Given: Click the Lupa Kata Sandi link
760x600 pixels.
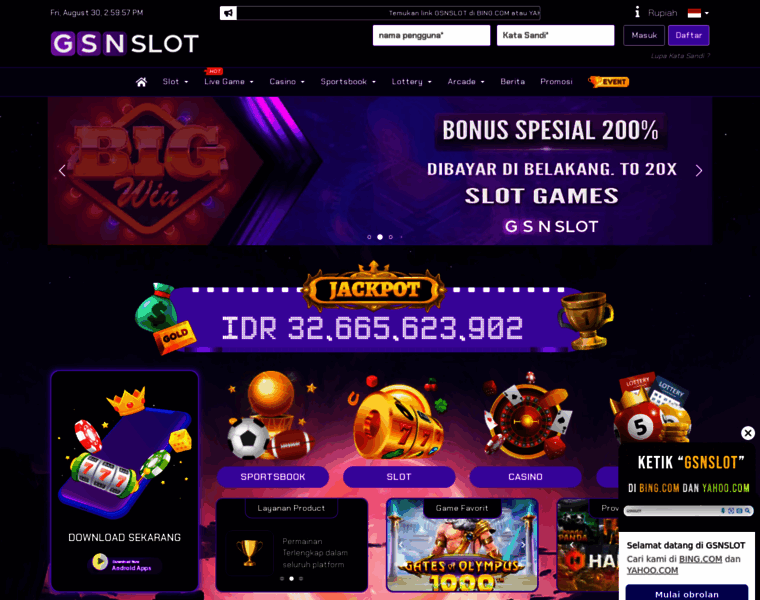Looking at the screenshot, I should (x=680, y=56).
